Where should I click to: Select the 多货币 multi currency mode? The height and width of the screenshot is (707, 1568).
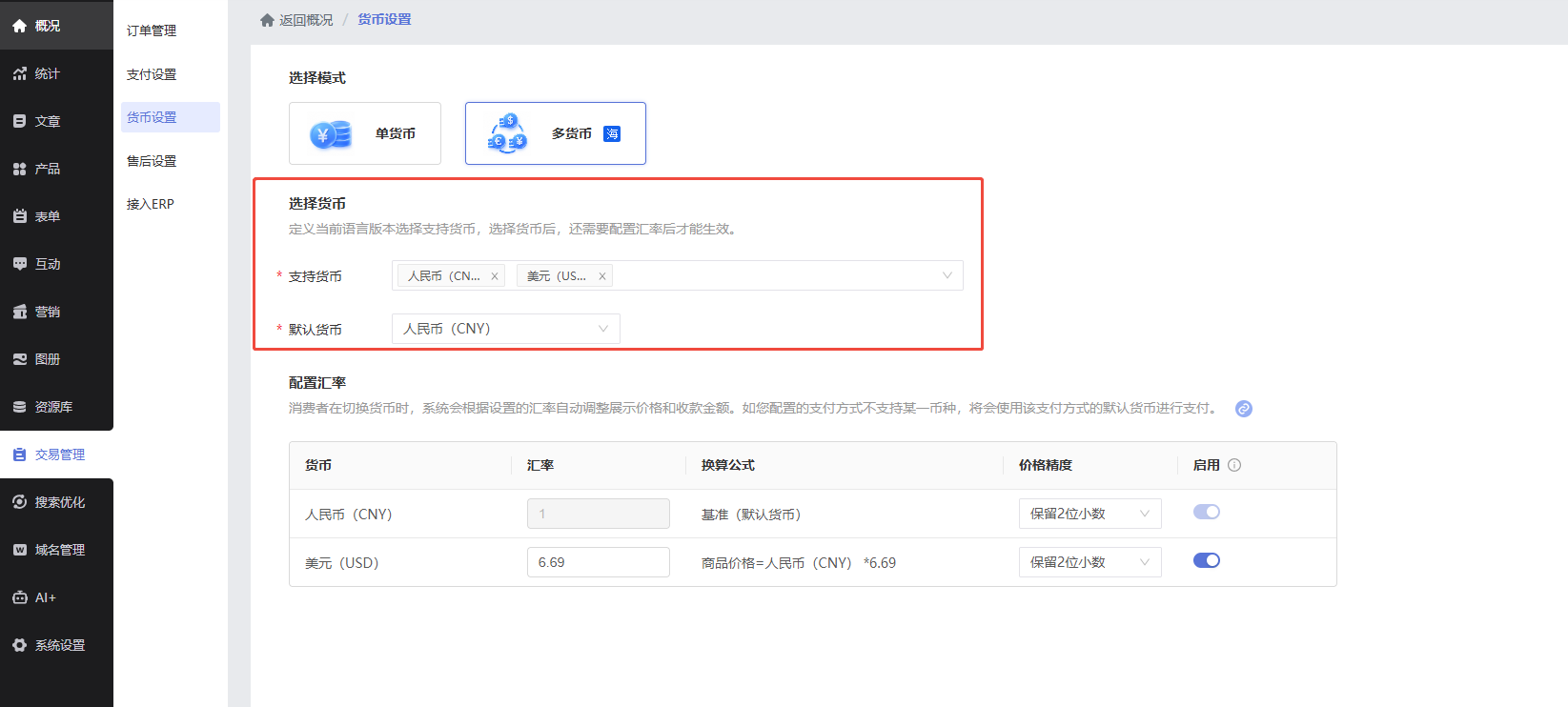556,133
